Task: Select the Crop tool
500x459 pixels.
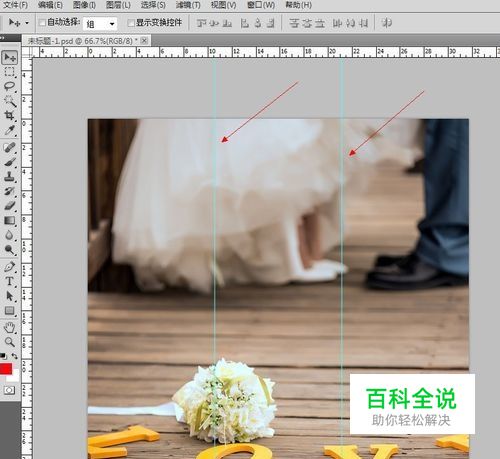Action: click(9, 116)
